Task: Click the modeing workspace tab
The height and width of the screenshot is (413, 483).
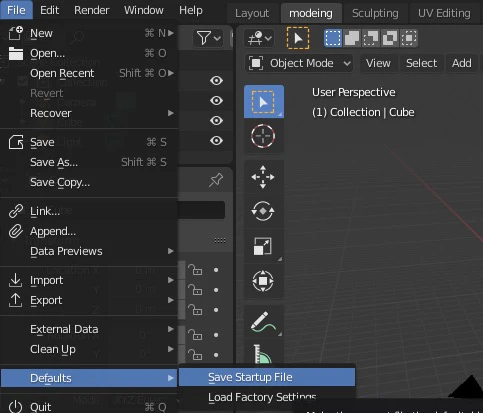Action: point(311,13)
